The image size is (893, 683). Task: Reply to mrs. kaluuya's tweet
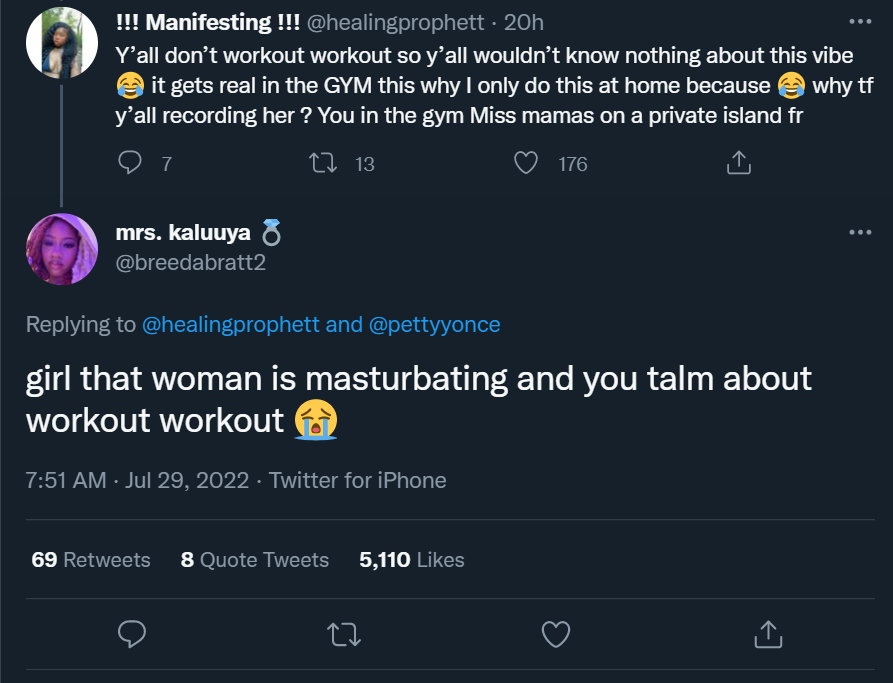[x=132, y=633]
